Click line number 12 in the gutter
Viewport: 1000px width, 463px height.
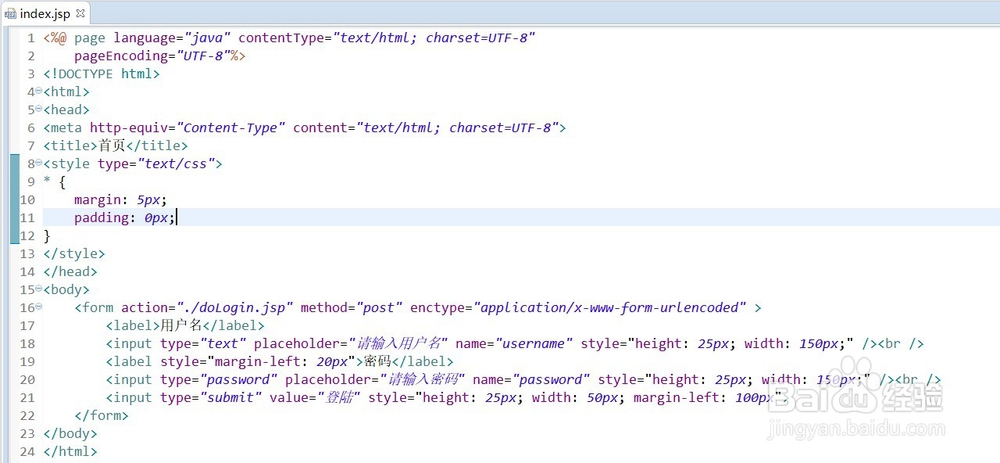click(27, 236)
